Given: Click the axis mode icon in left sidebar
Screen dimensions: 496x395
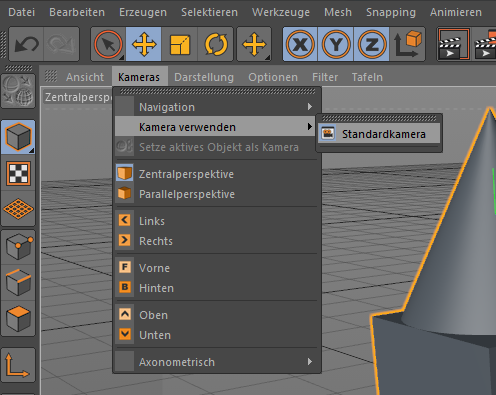Looking at the screenshot, I should (x=18, y=365).
